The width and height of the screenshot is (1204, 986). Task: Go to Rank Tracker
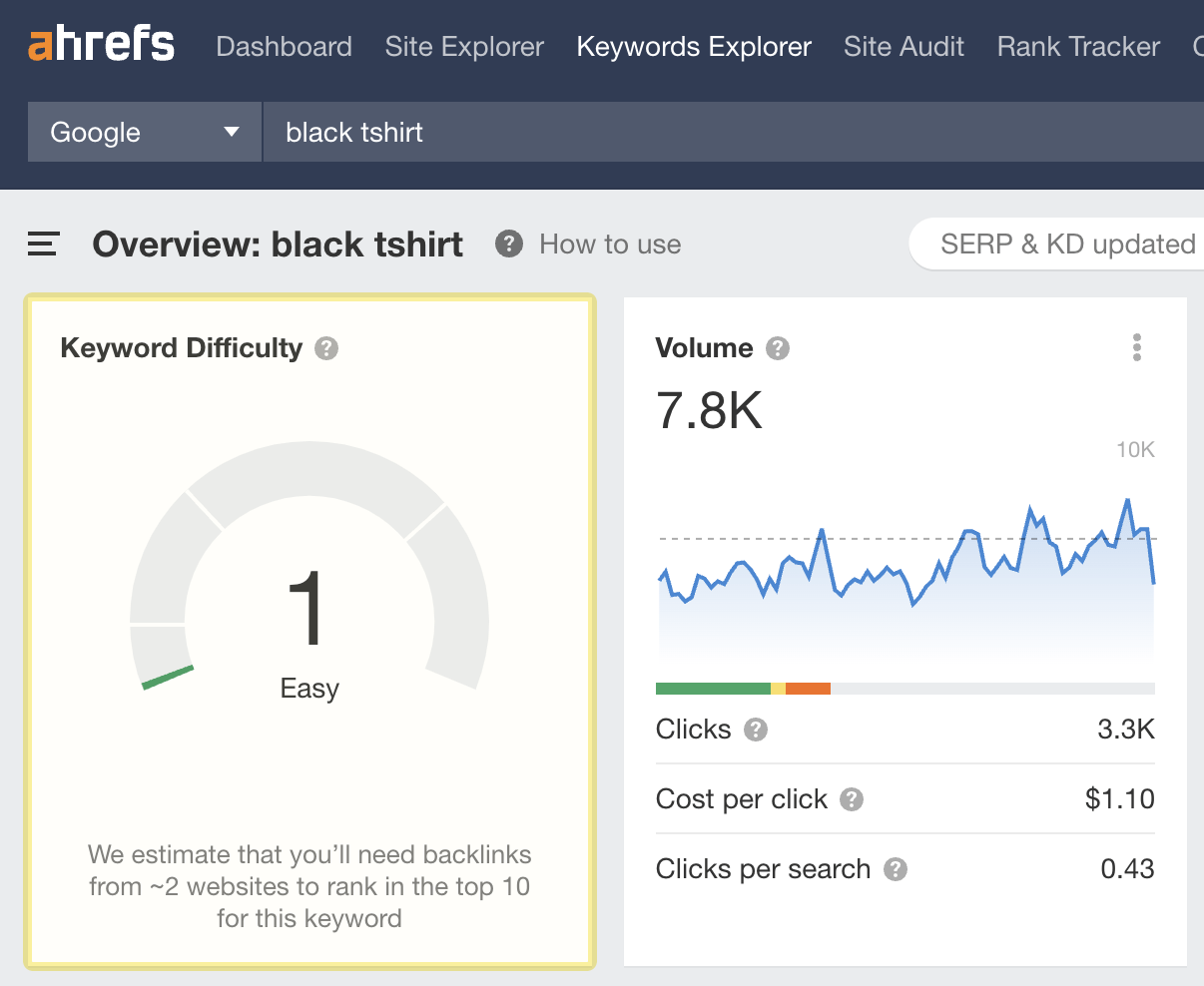[x=1077, y=46]
